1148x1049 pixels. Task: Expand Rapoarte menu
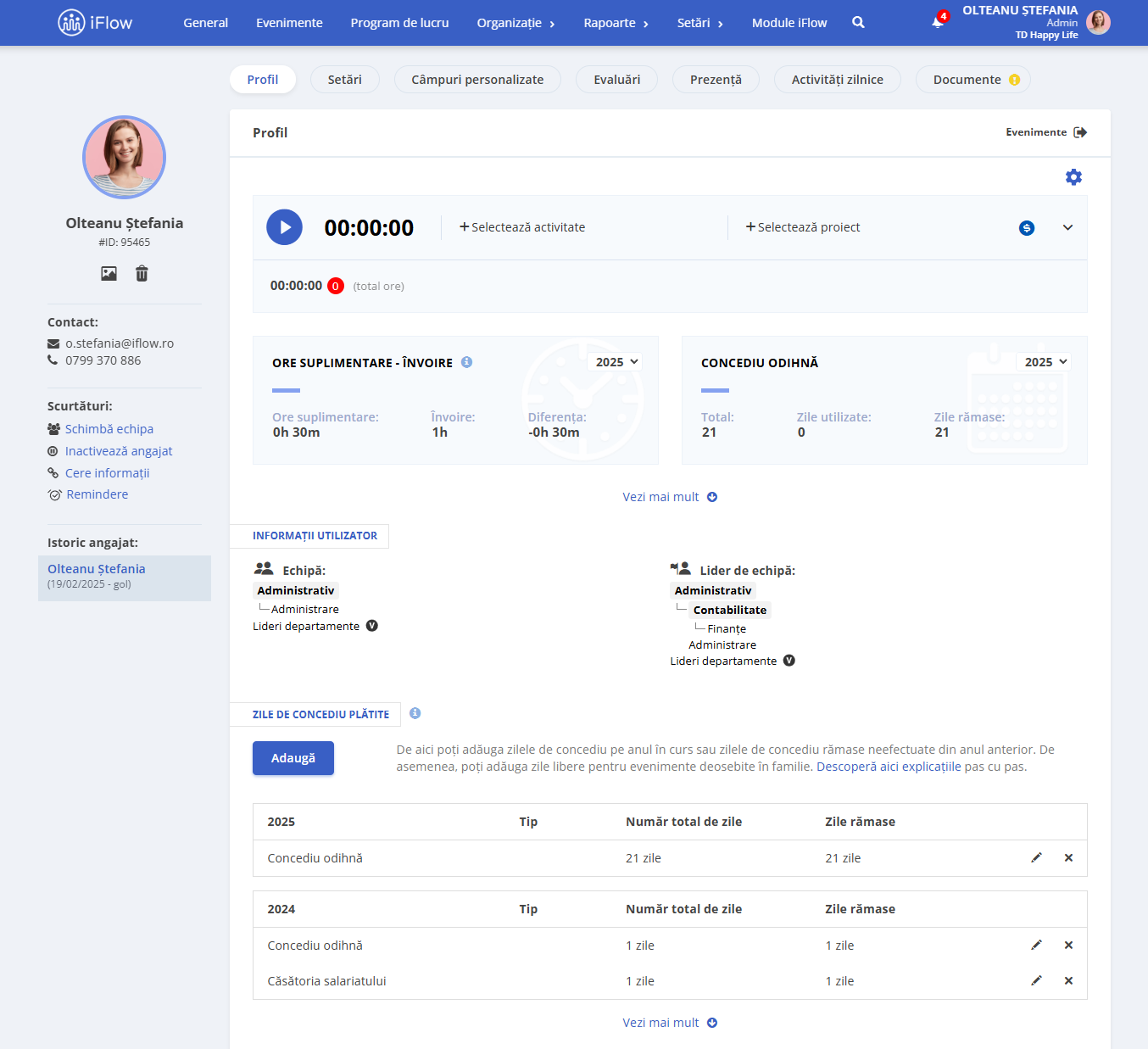(x=616, y=23)
